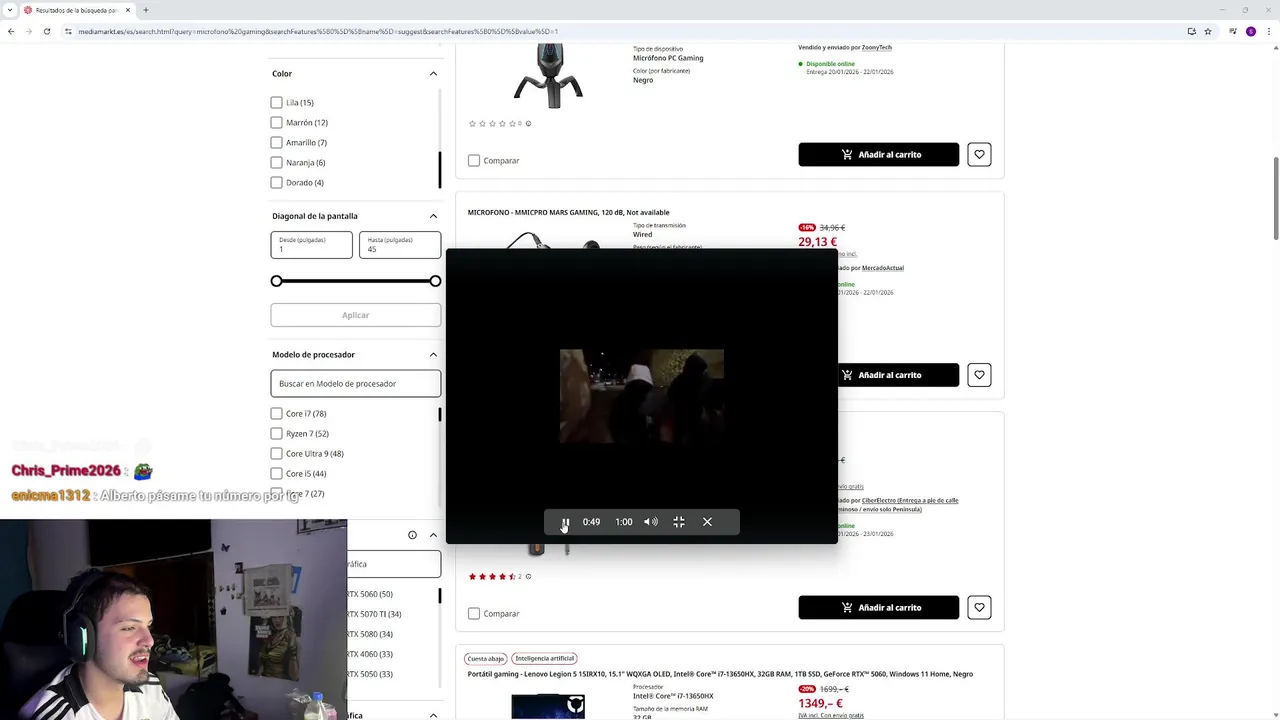Screen dimensions: 1280x720
Task: Open the Chrome profile avatar
Action: click(1251, 31)
